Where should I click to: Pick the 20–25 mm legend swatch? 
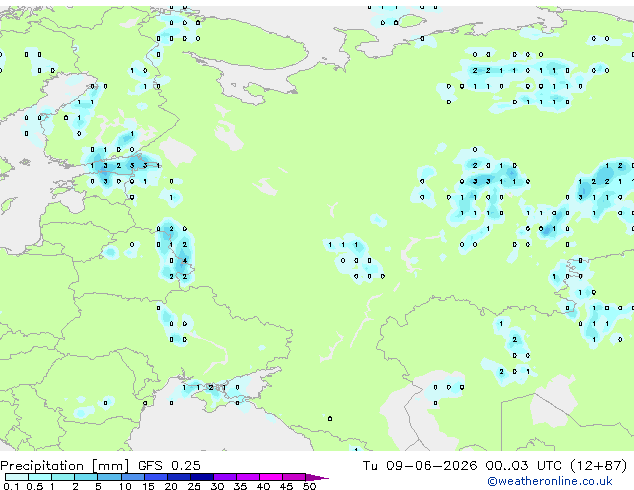coord(179,477)
